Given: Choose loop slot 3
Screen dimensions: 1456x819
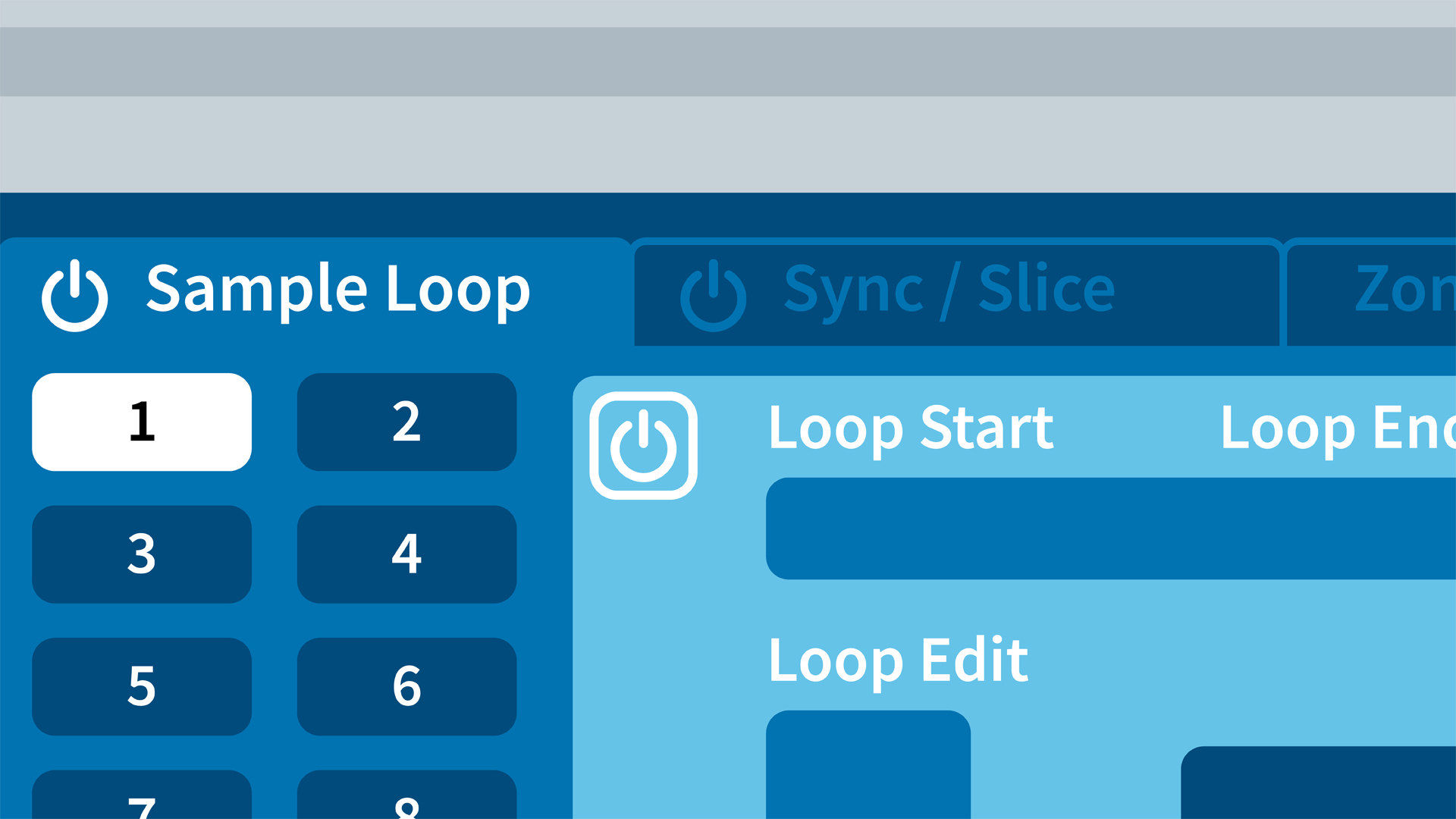Looking at the screenshot, I should click(x=142, y=554).
